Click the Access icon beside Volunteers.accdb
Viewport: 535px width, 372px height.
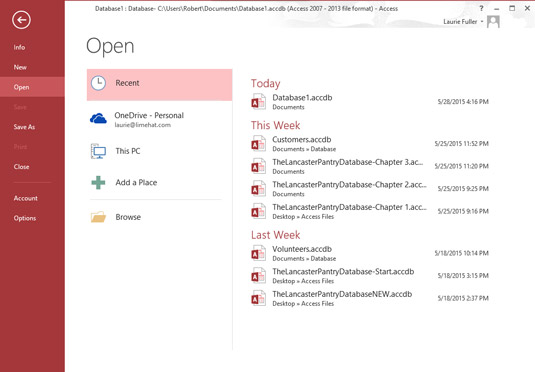[258, 253]
